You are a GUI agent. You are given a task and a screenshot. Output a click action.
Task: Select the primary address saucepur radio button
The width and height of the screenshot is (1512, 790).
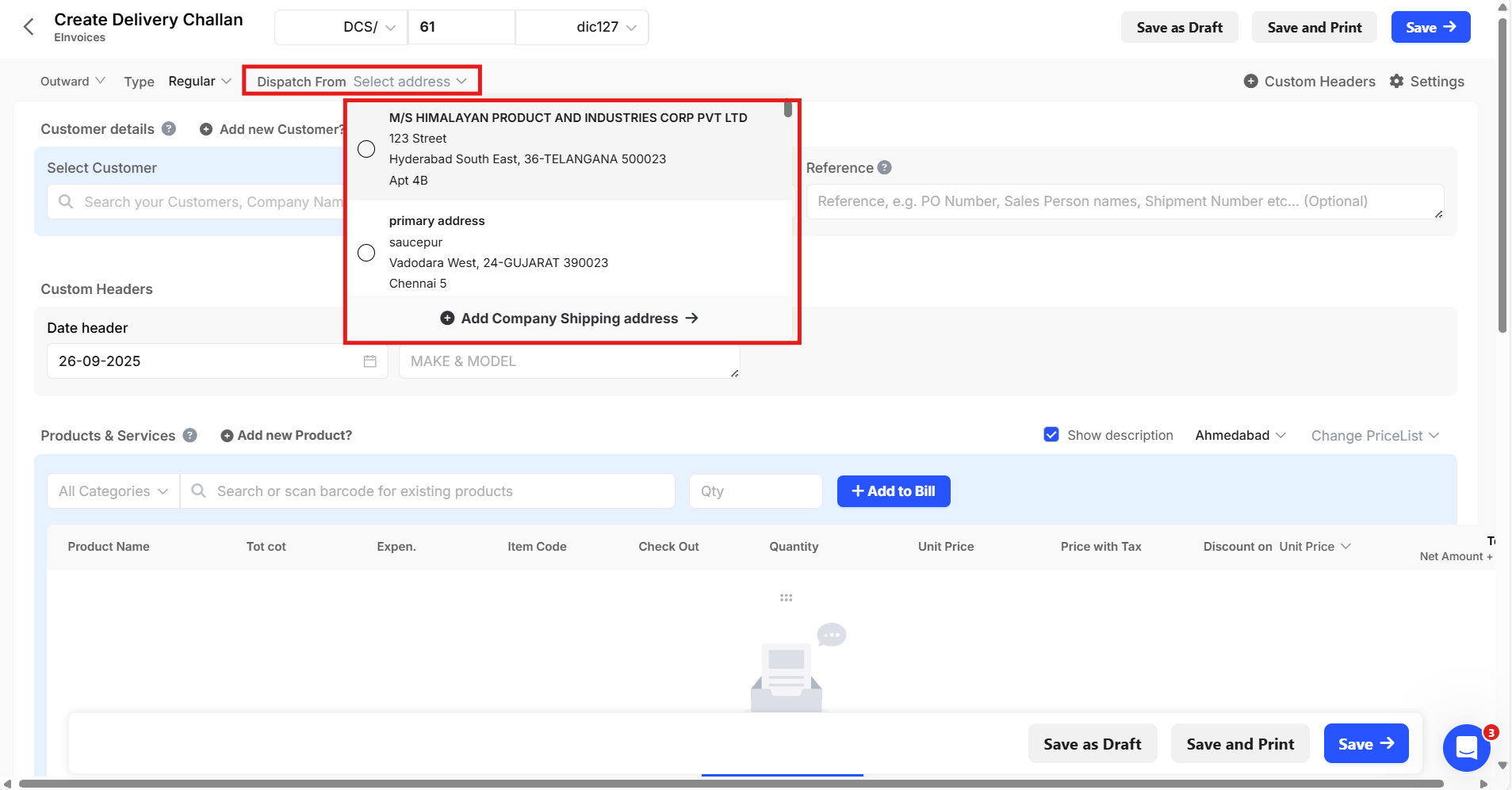tap(366, 252)
